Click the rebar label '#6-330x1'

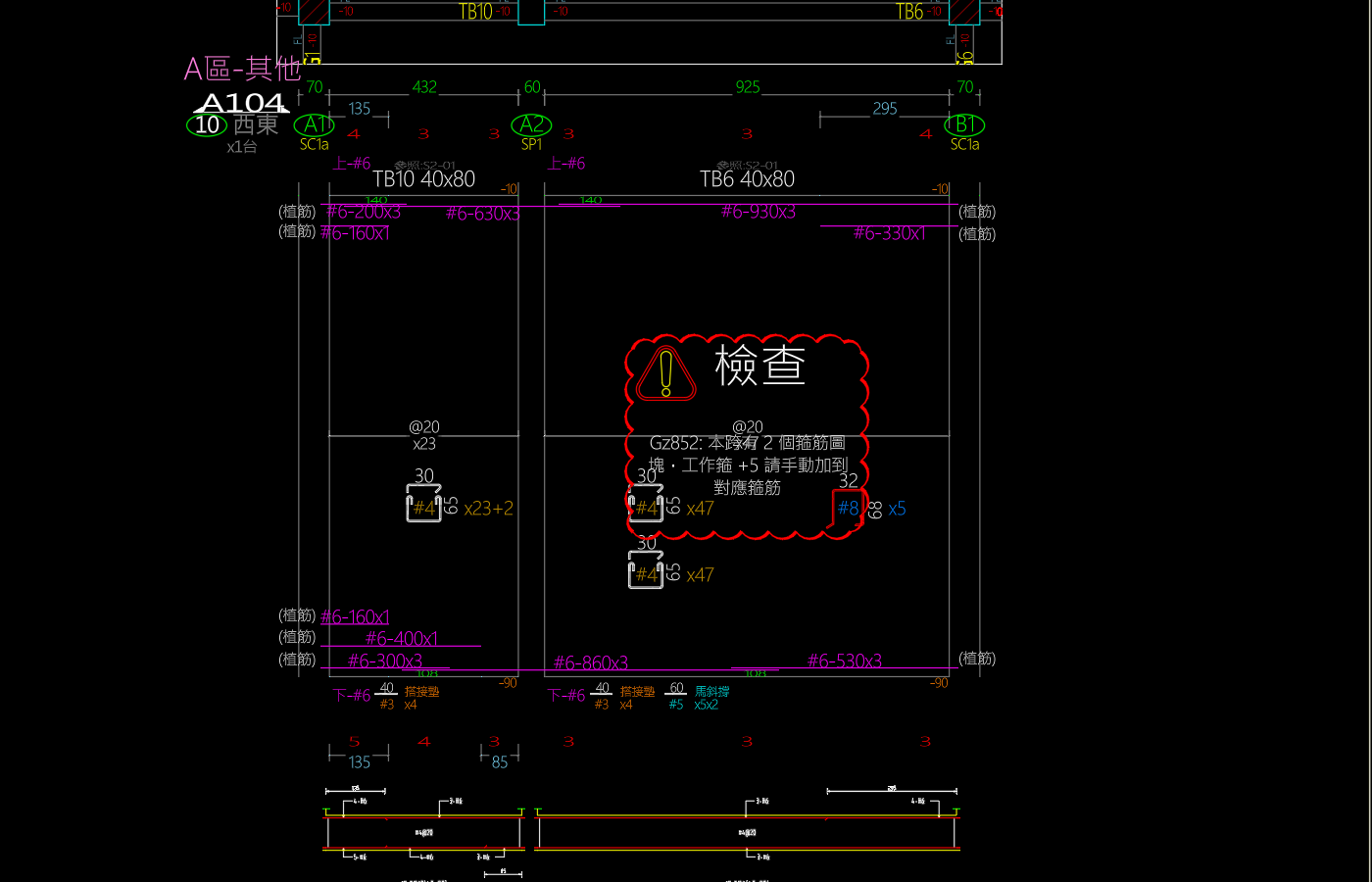(x=890, y=233)
